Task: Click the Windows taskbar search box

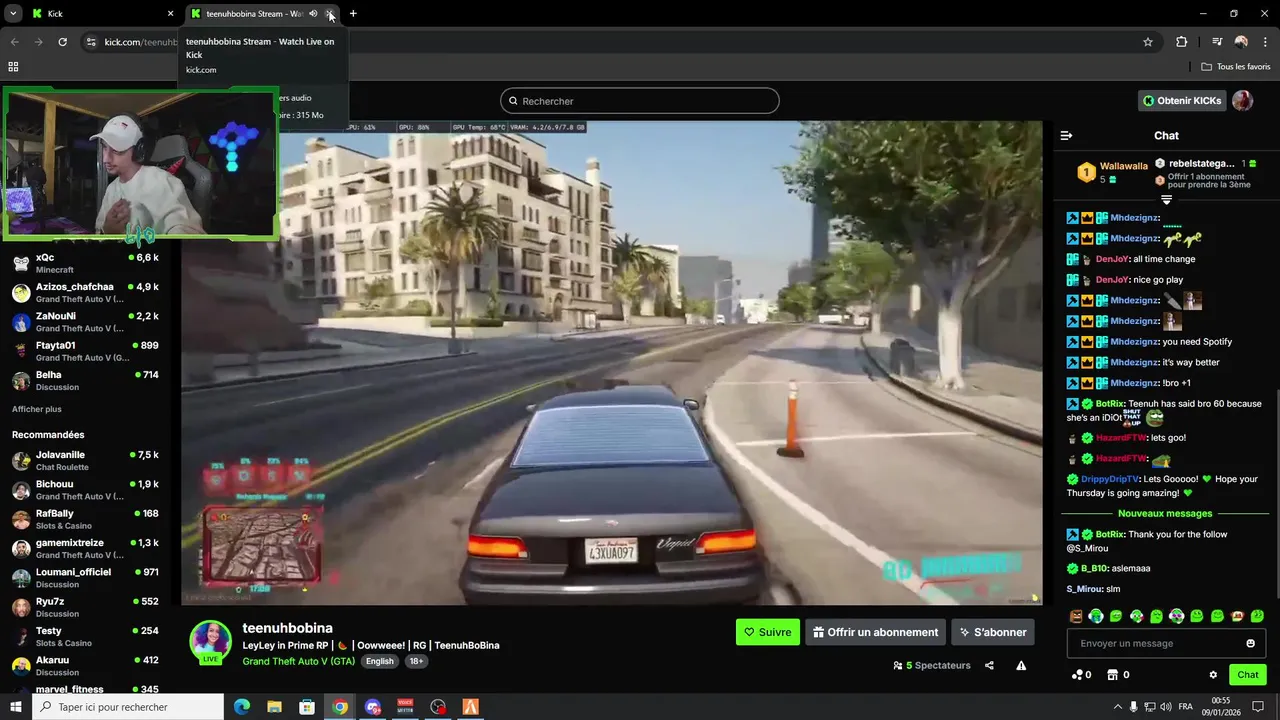Action: point(128,707)
